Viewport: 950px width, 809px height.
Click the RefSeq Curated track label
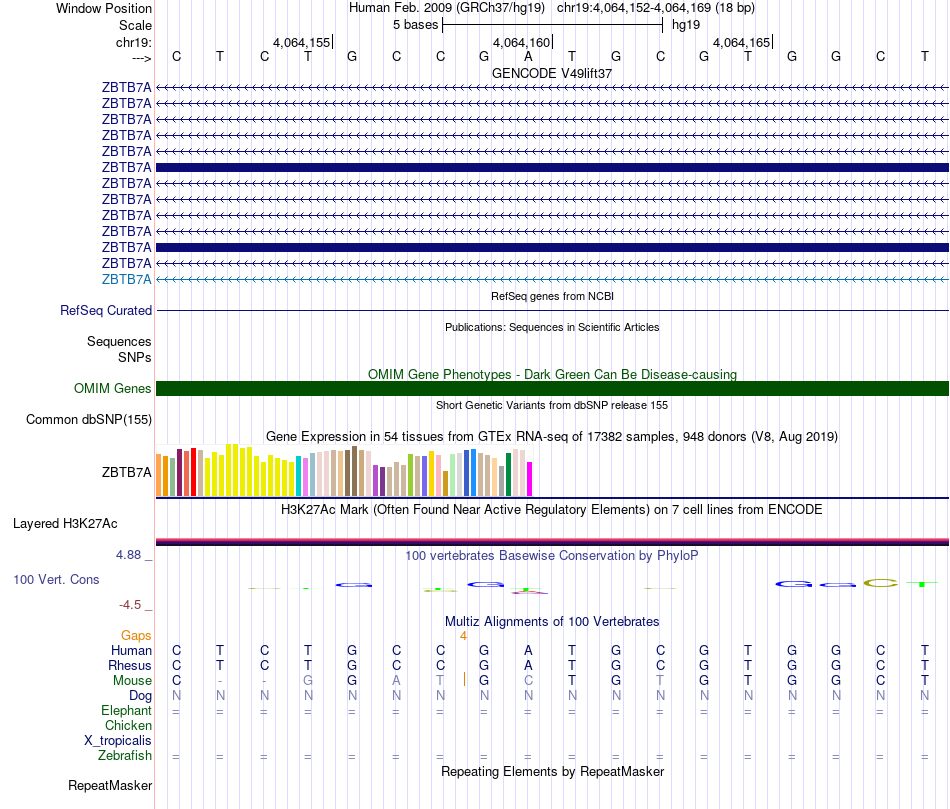106,310
